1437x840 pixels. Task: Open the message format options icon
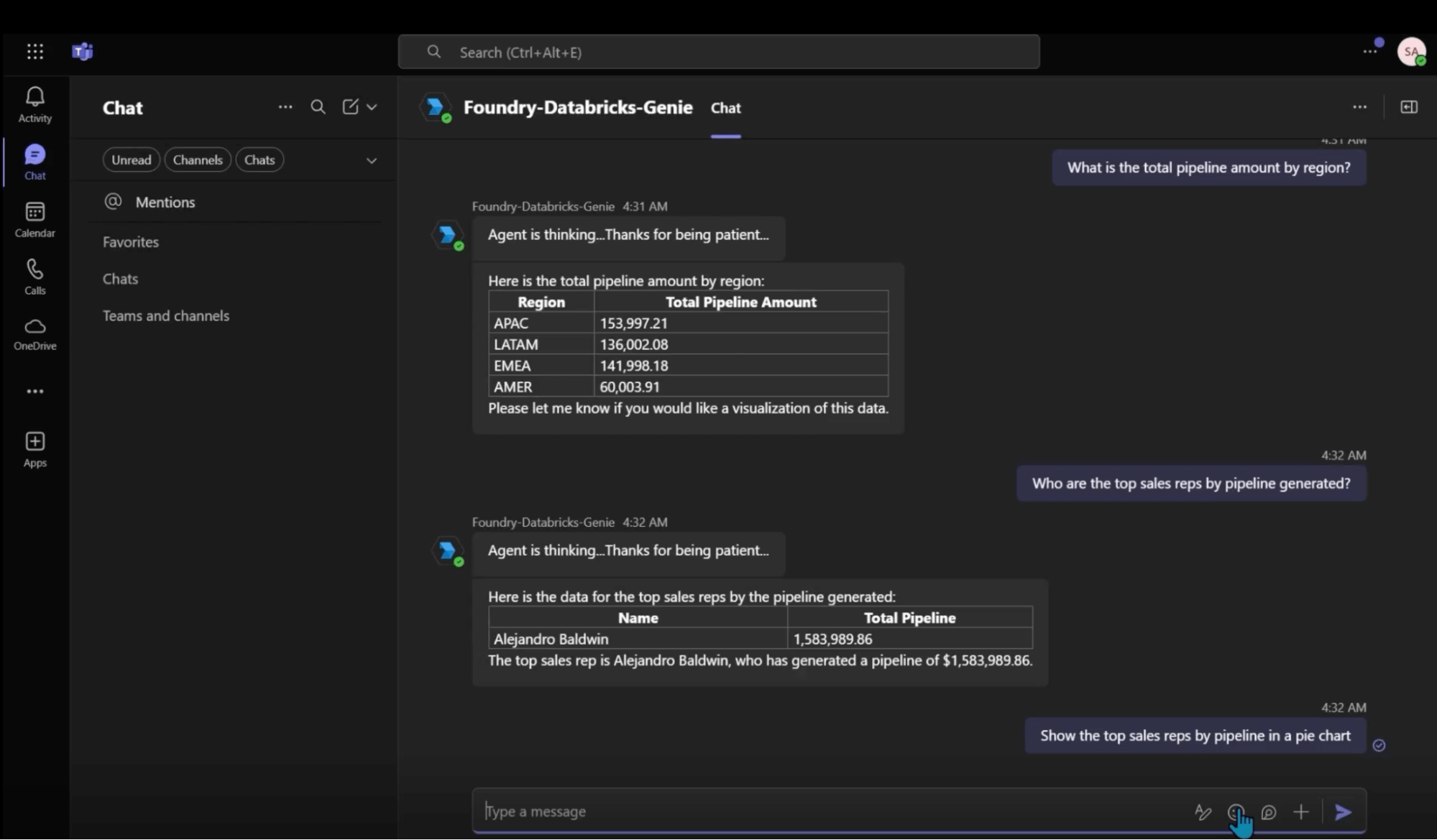1203,812
